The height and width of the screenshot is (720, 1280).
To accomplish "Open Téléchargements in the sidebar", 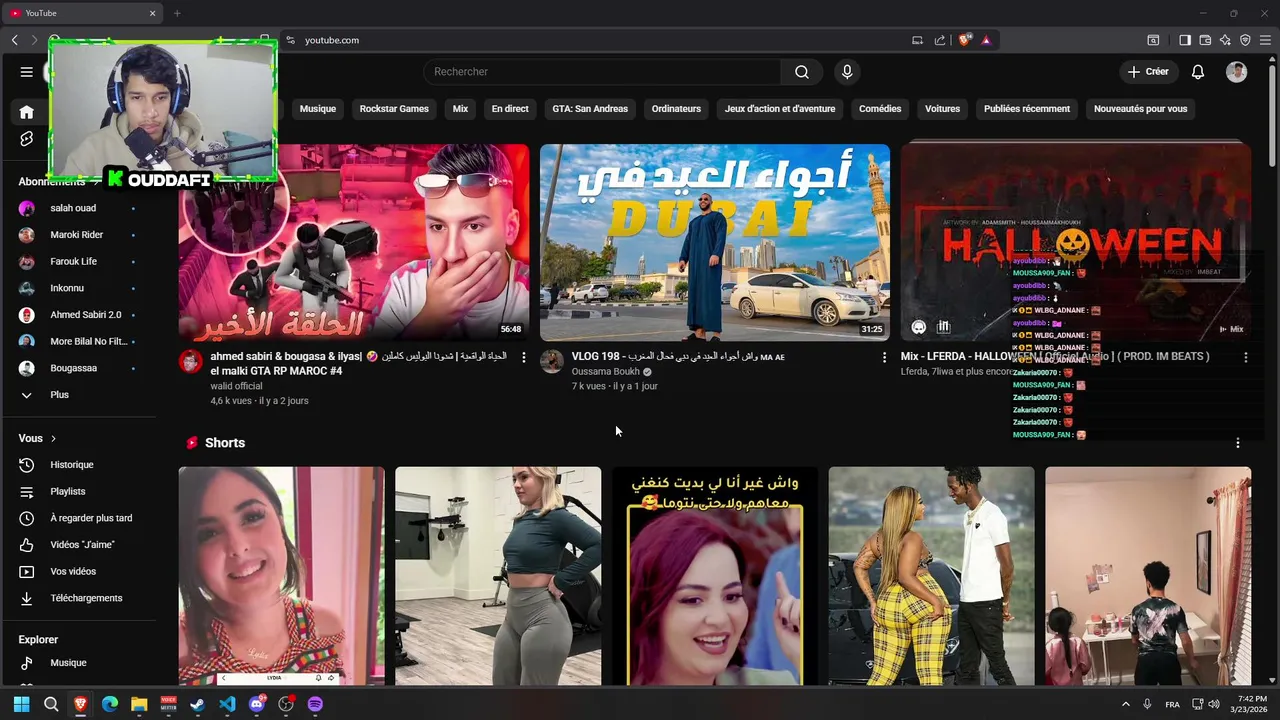I will click(86, 598).
